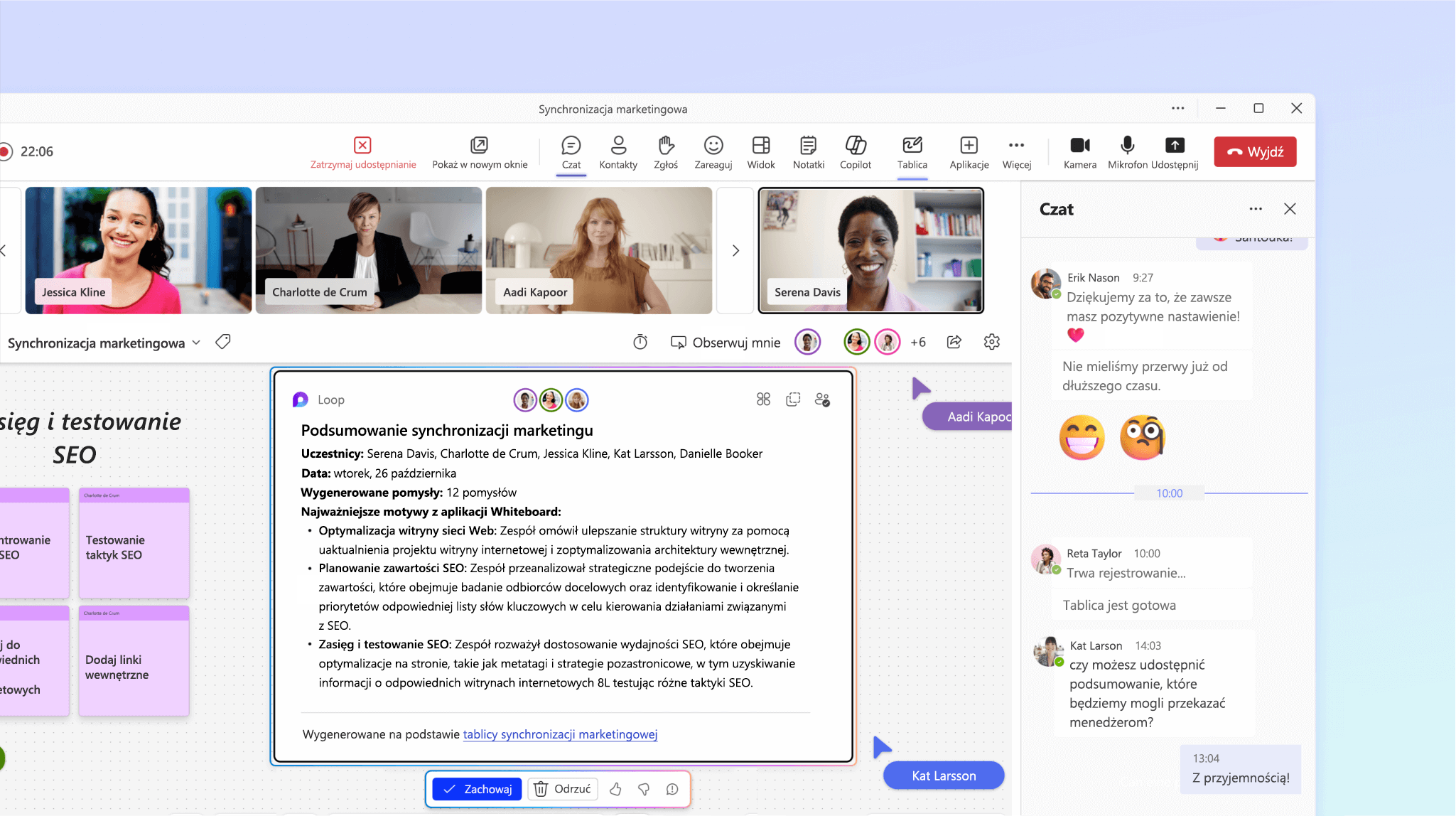Open Więcej options in the toolbar
The width and height of the screenshot is (1456, 816).
(1017, 152)
